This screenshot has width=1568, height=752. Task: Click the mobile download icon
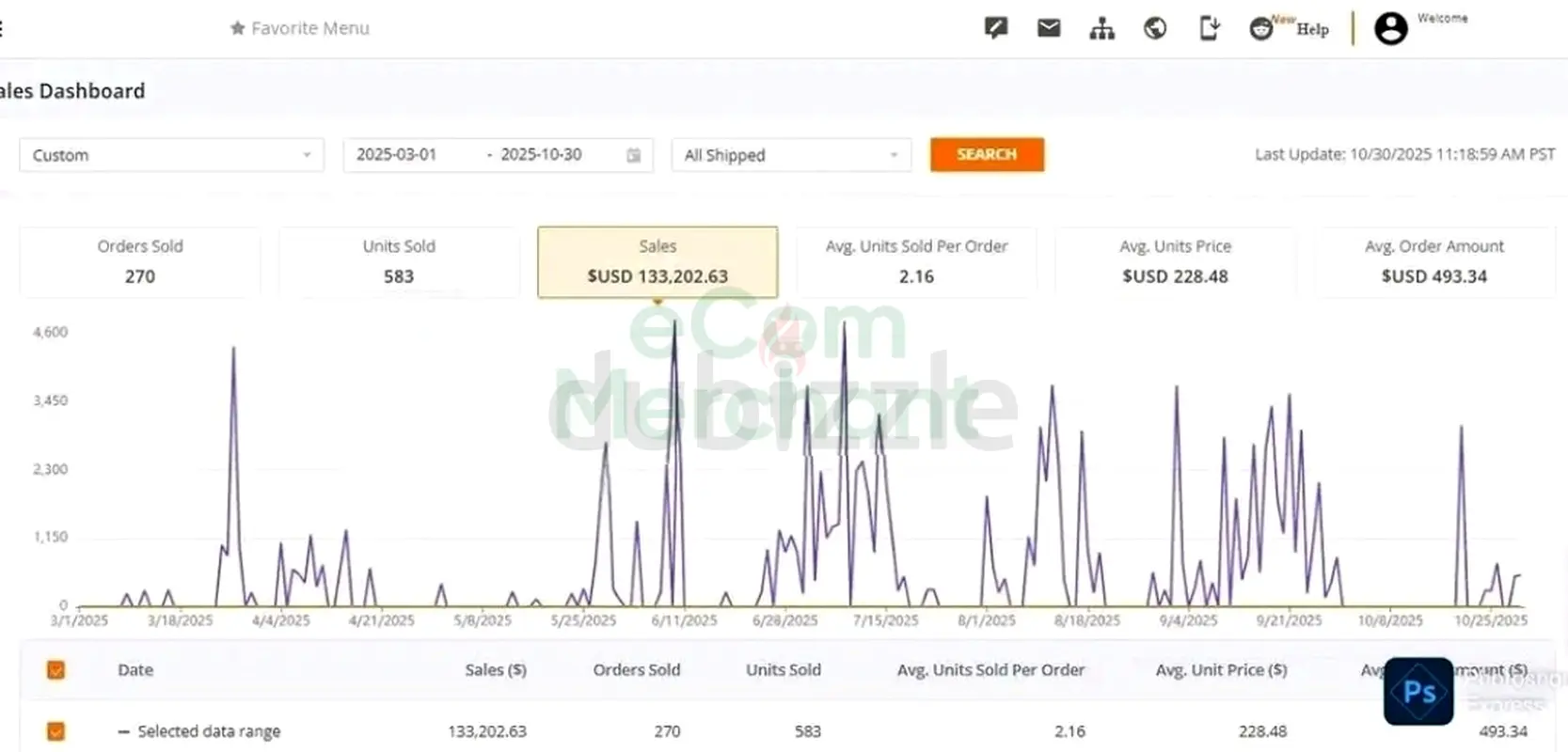coord(1209,28)
